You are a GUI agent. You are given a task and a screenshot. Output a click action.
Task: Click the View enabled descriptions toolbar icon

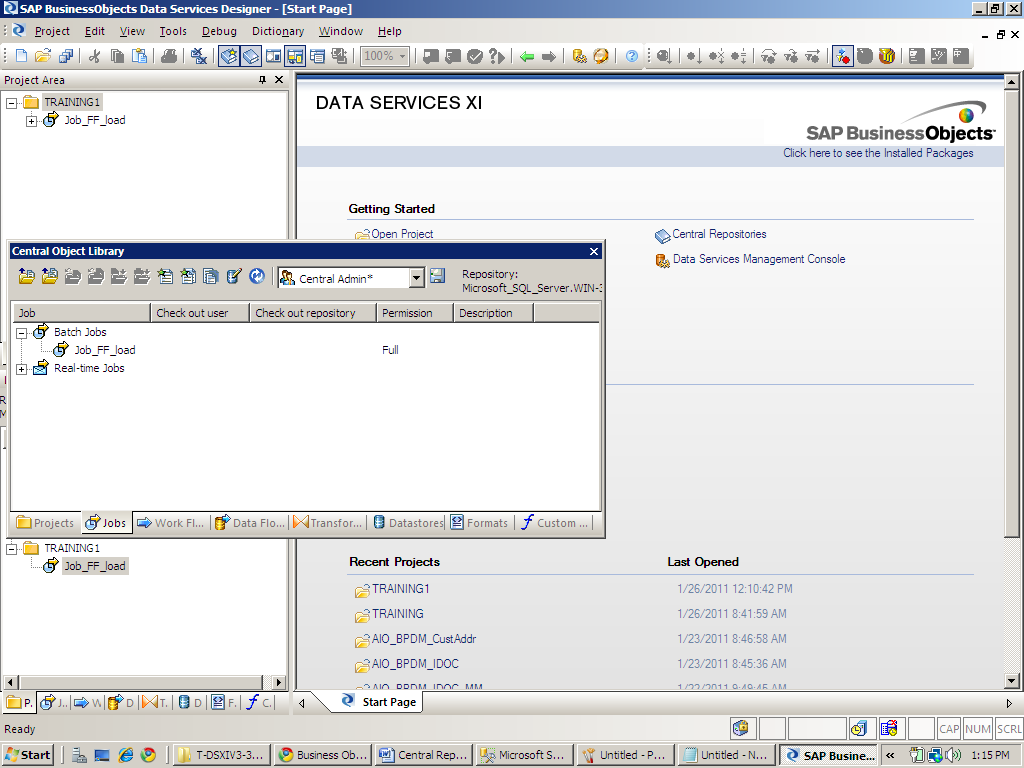point(339,56)
